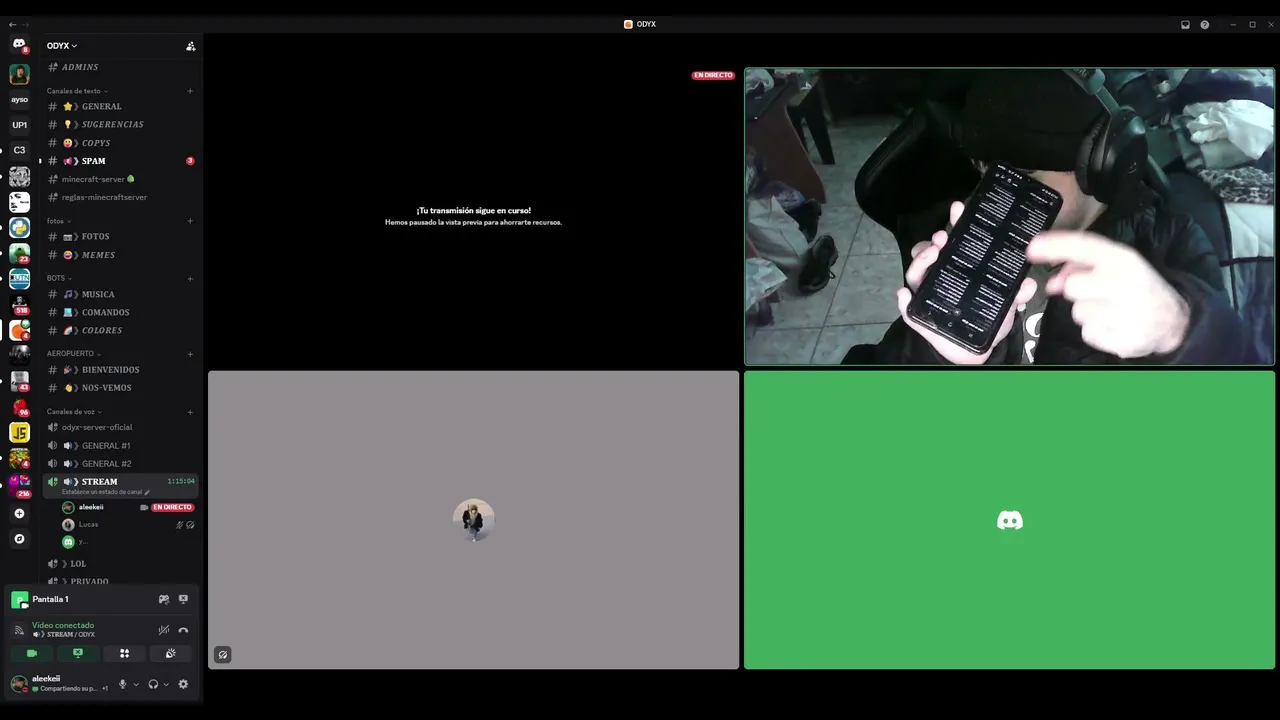Open the COLORES channel
Image resolution: width=1280 pixels, height=720 pixels.
pos(121,330)
